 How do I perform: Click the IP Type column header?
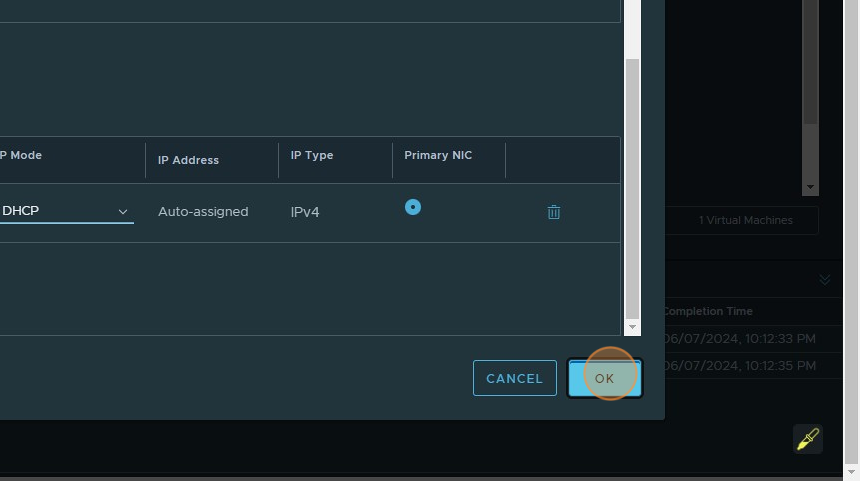[312, 155]
